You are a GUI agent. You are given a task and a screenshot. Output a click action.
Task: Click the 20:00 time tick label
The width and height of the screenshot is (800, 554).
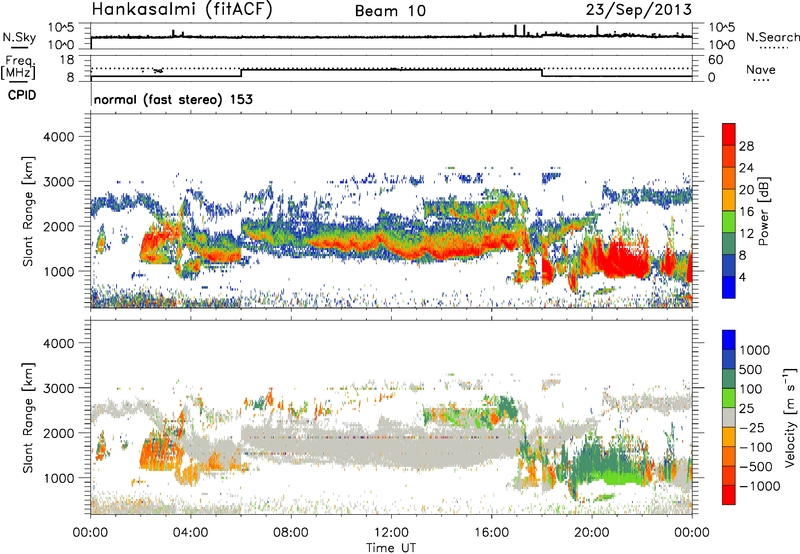(x=592, y=533)
